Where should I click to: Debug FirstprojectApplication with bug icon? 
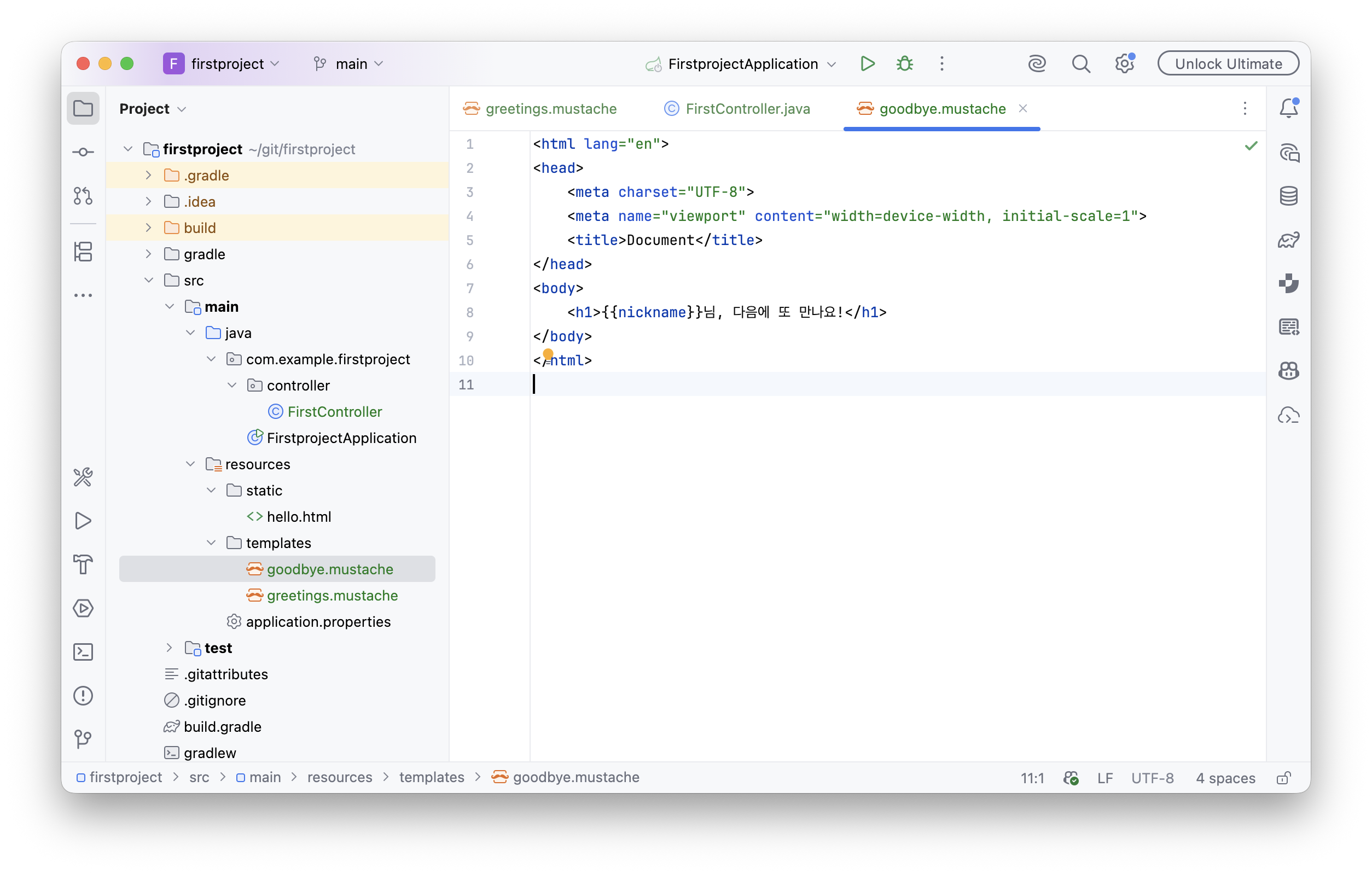(x=905, y=64)
